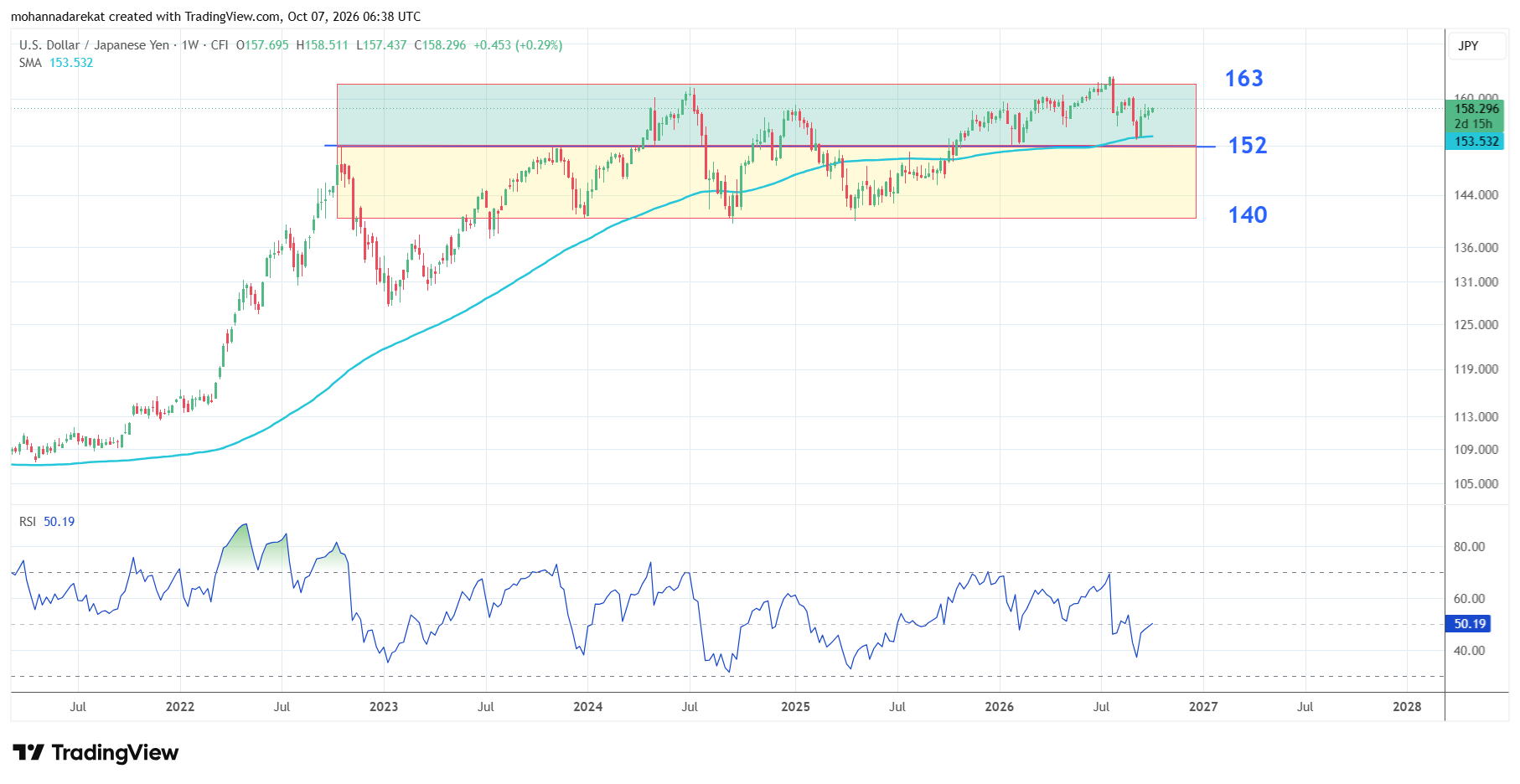The width and height of the screenshot is (1520, 784).
Task: Click the 2022 label on time axis
Action: pyautogui.click(x=180, y=707)
